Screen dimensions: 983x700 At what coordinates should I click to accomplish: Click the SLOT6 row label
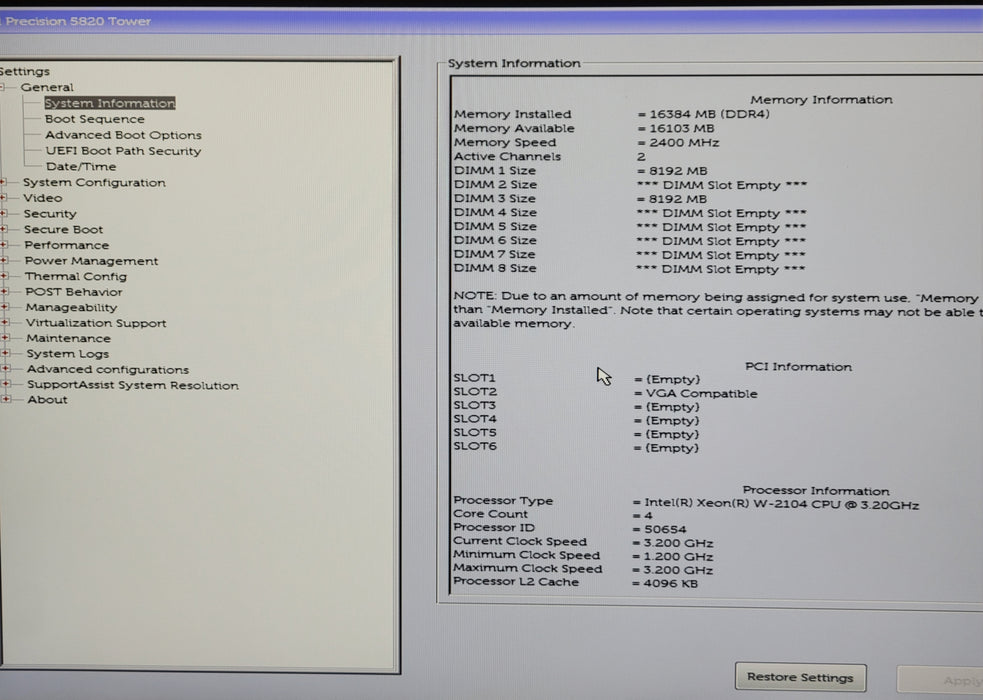pos(475,446)
